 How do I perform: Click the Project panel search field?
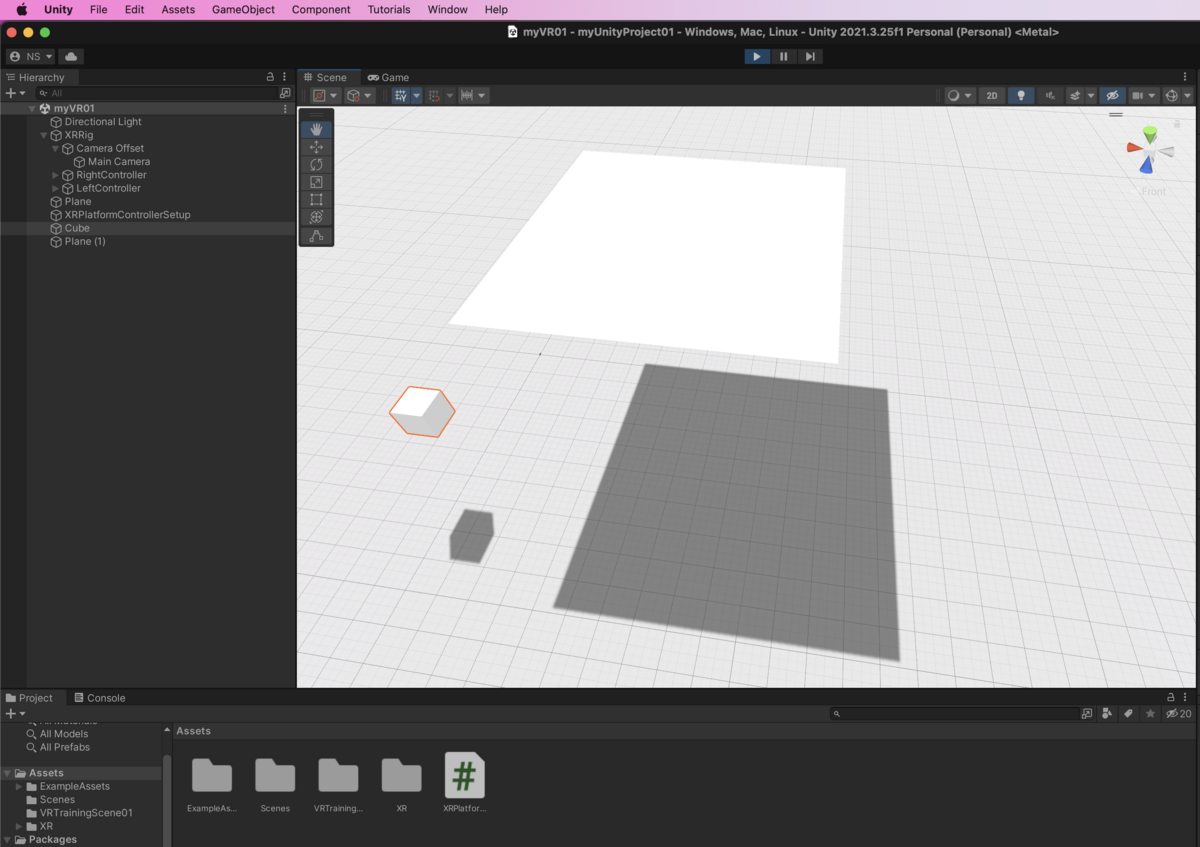(x=955, y=714)
